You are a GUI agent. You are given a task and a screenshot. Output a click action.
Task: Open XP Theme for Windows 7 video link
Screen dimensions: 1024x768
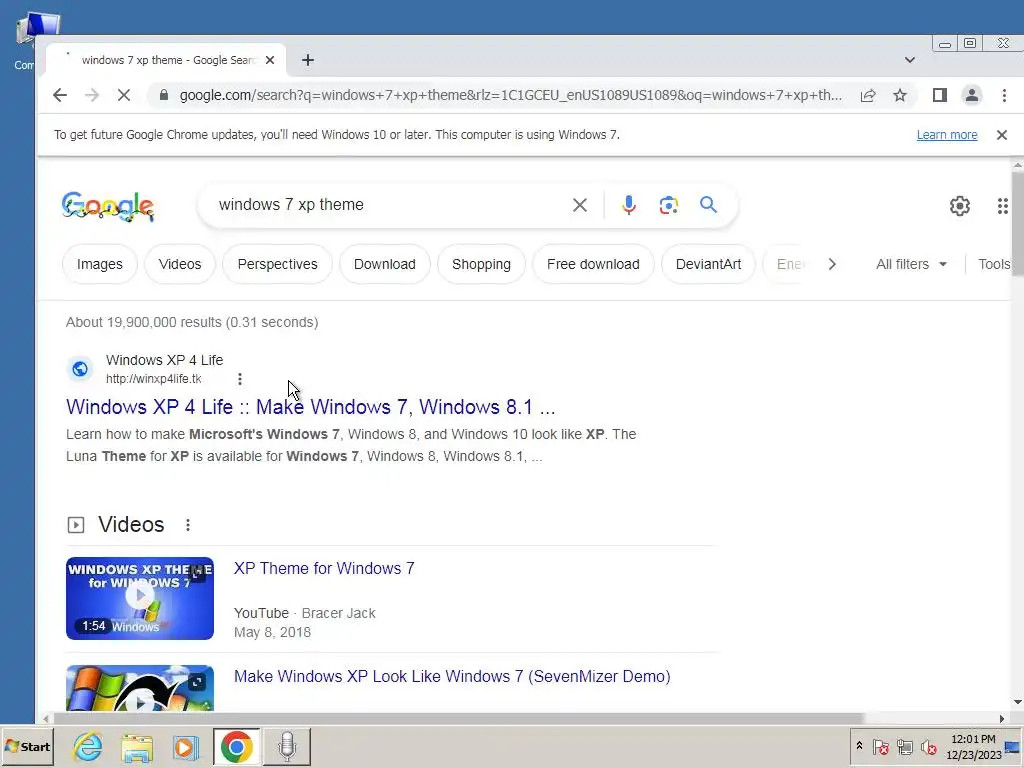(324, 568)
